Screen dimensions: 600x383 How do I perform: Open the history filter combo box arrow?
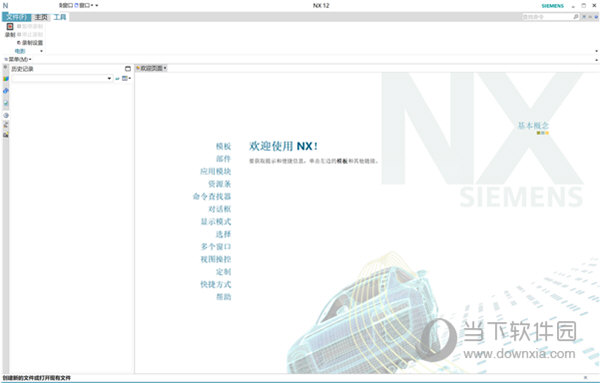click(x=109, y=78)
